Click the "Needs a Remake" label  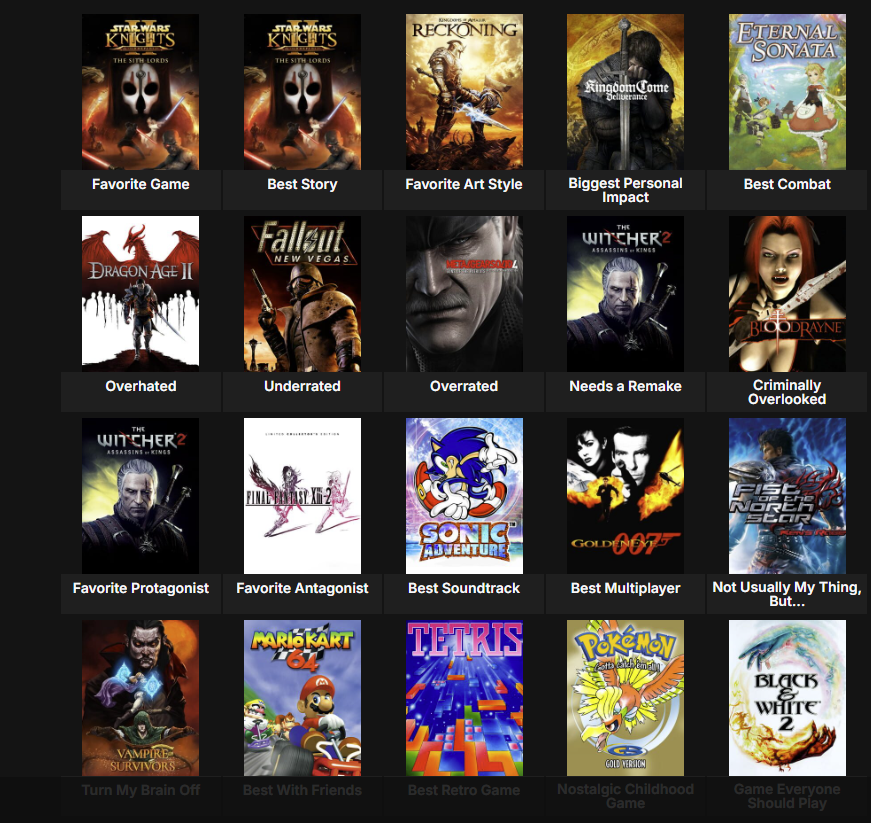pyautogui.click(x=625, y=387)
